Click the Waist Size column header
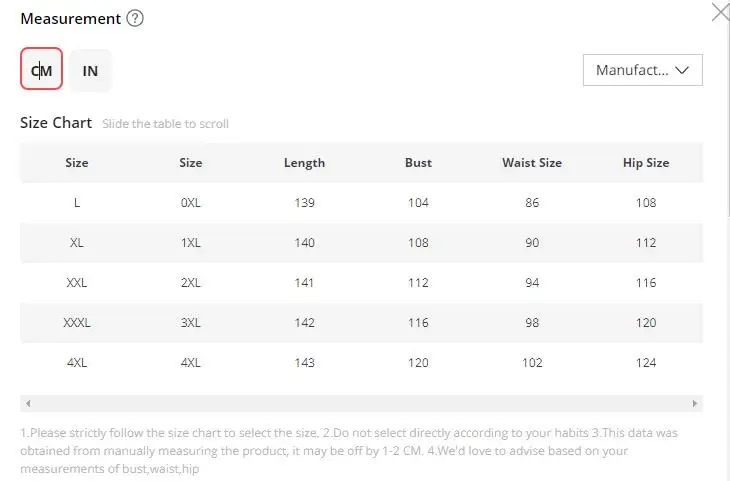730x481 pixels. (x=532, y=163)
